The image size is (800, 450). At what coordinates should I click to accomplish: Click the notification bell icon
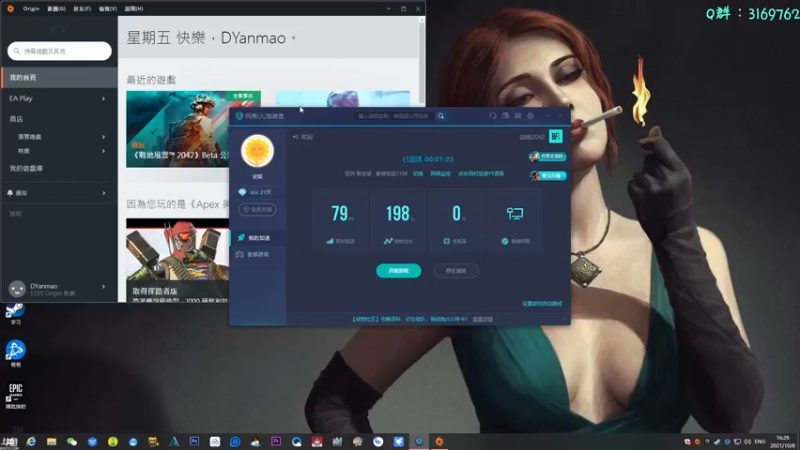(x=10, y=193)
